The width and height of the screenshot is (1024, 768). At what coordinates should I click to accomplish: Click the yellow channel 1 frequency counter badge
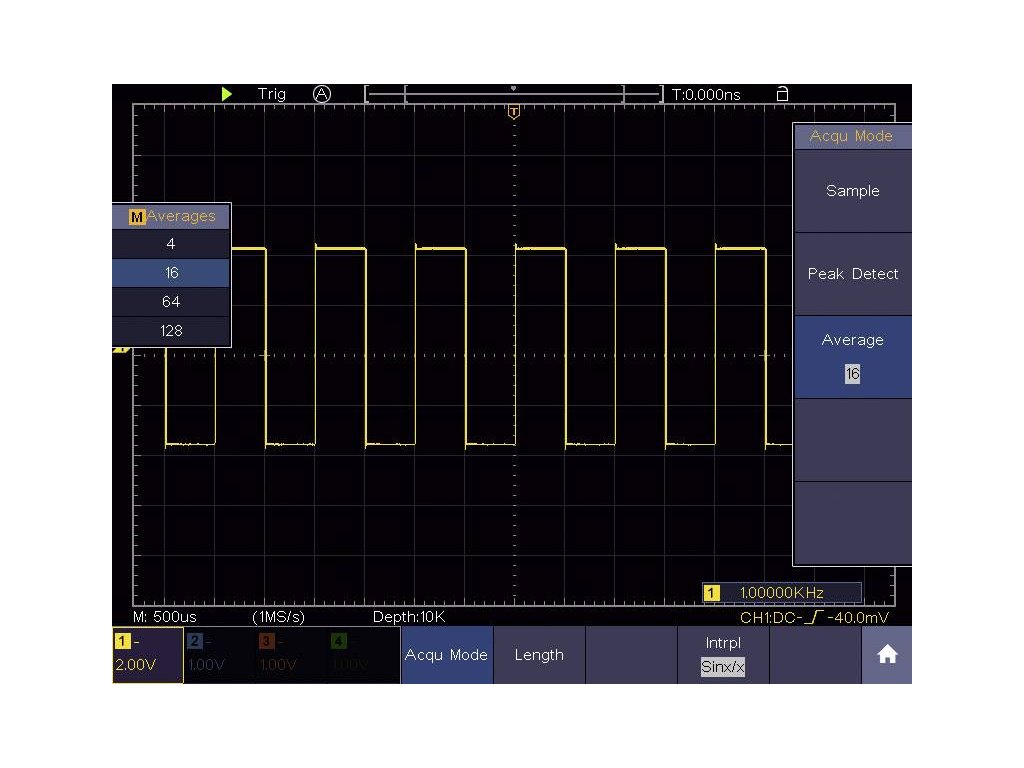[712, 593]
